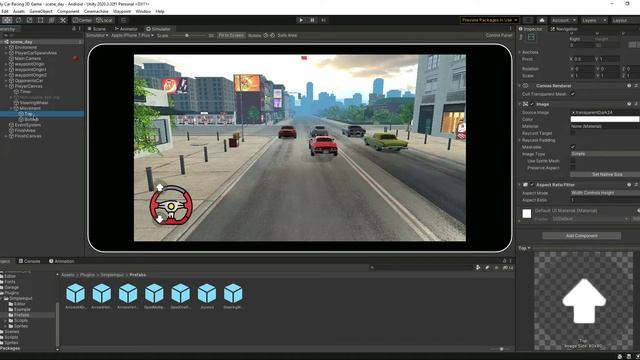Select the Joystick prefab asset
Screen dimensions: 640x360
pyautogui.click(x=207, y=296)
